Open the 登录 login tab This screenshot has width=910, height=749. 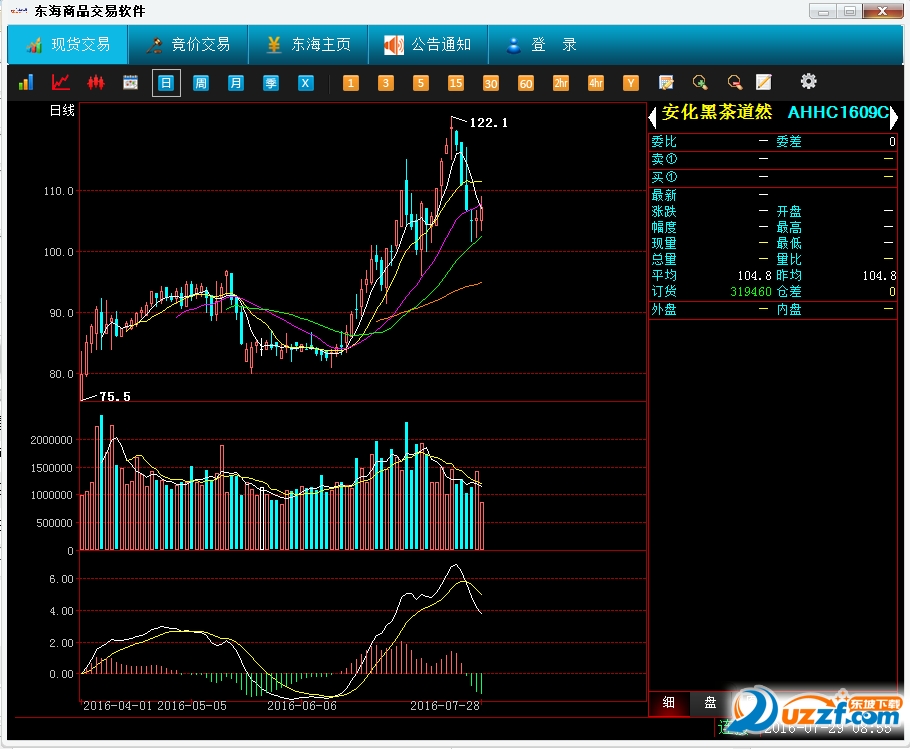pyautogui.click(x=541, y=45)
